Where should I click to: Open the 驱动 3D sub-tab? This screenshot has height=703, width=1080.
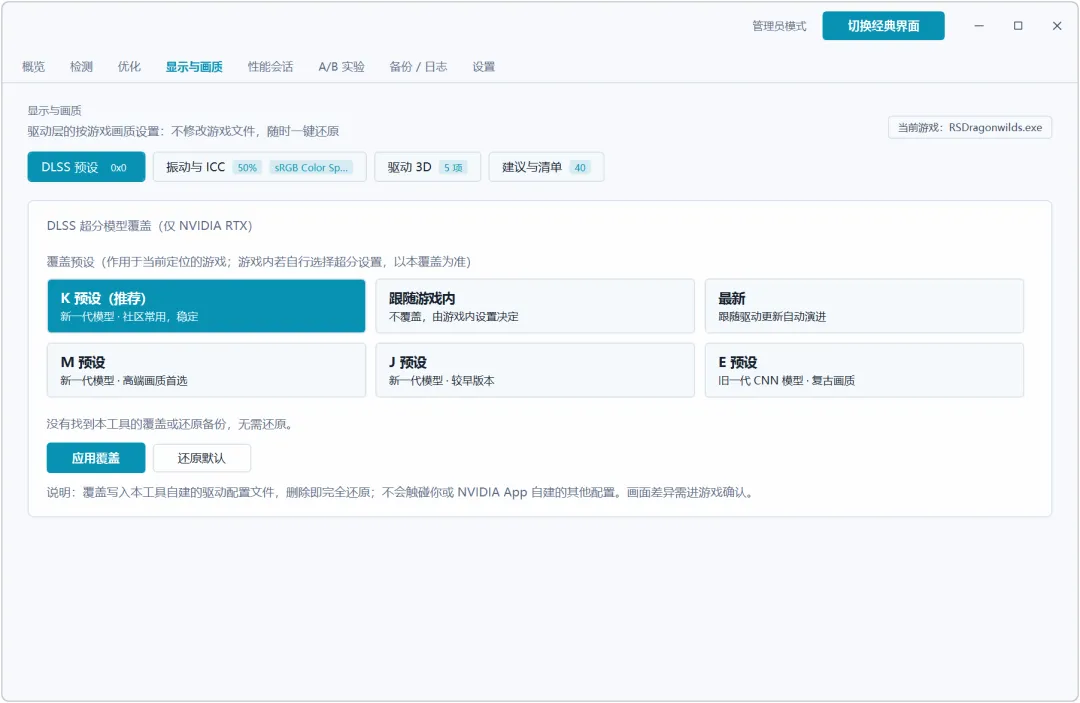[427, 167]
